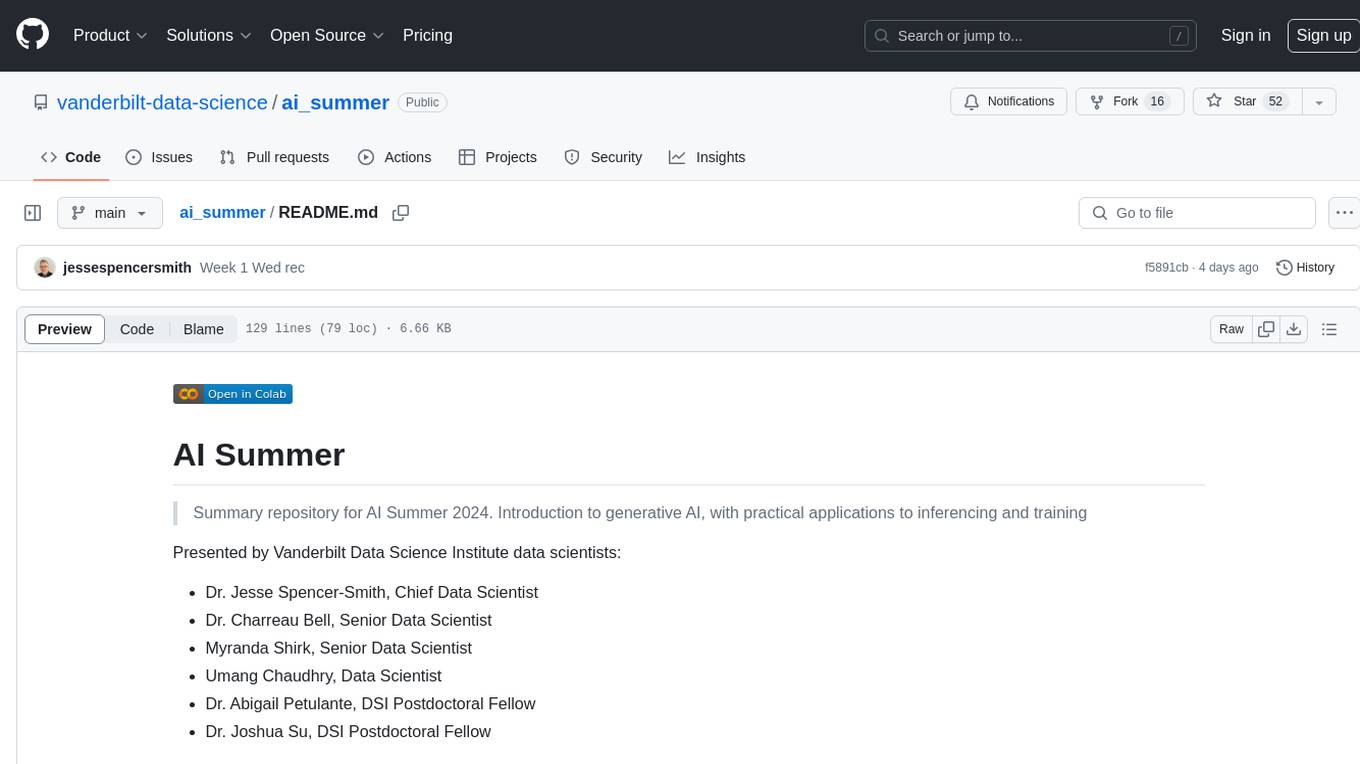Select the Preview view
This screenshot has width=1360, height=764.
[x=65, y=329]
